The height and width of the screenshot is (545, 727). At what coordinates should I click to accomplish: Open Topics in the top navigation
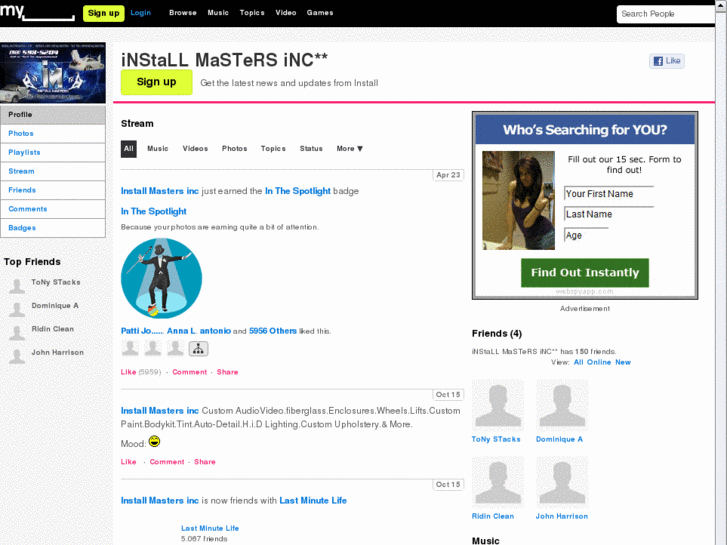252,13
